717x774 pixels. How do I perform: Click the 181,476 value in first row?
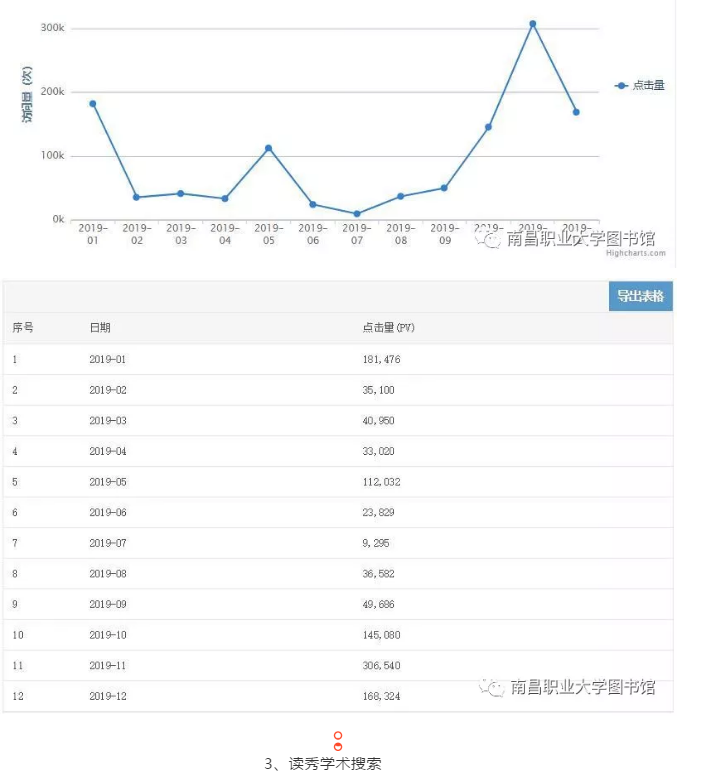pos(381,359)
